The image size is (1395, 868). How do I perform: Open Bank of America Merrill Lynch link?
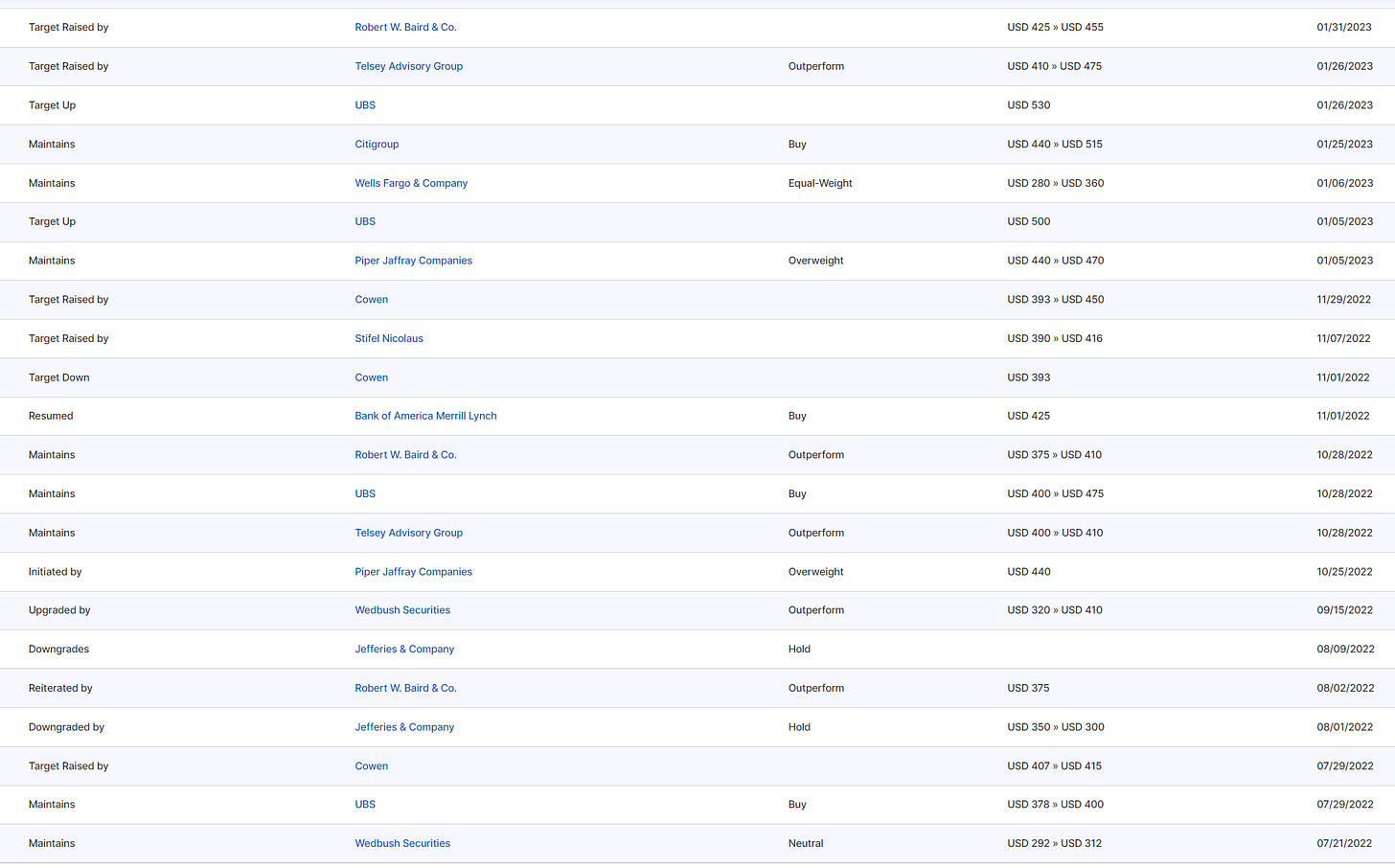pos(425,416)
